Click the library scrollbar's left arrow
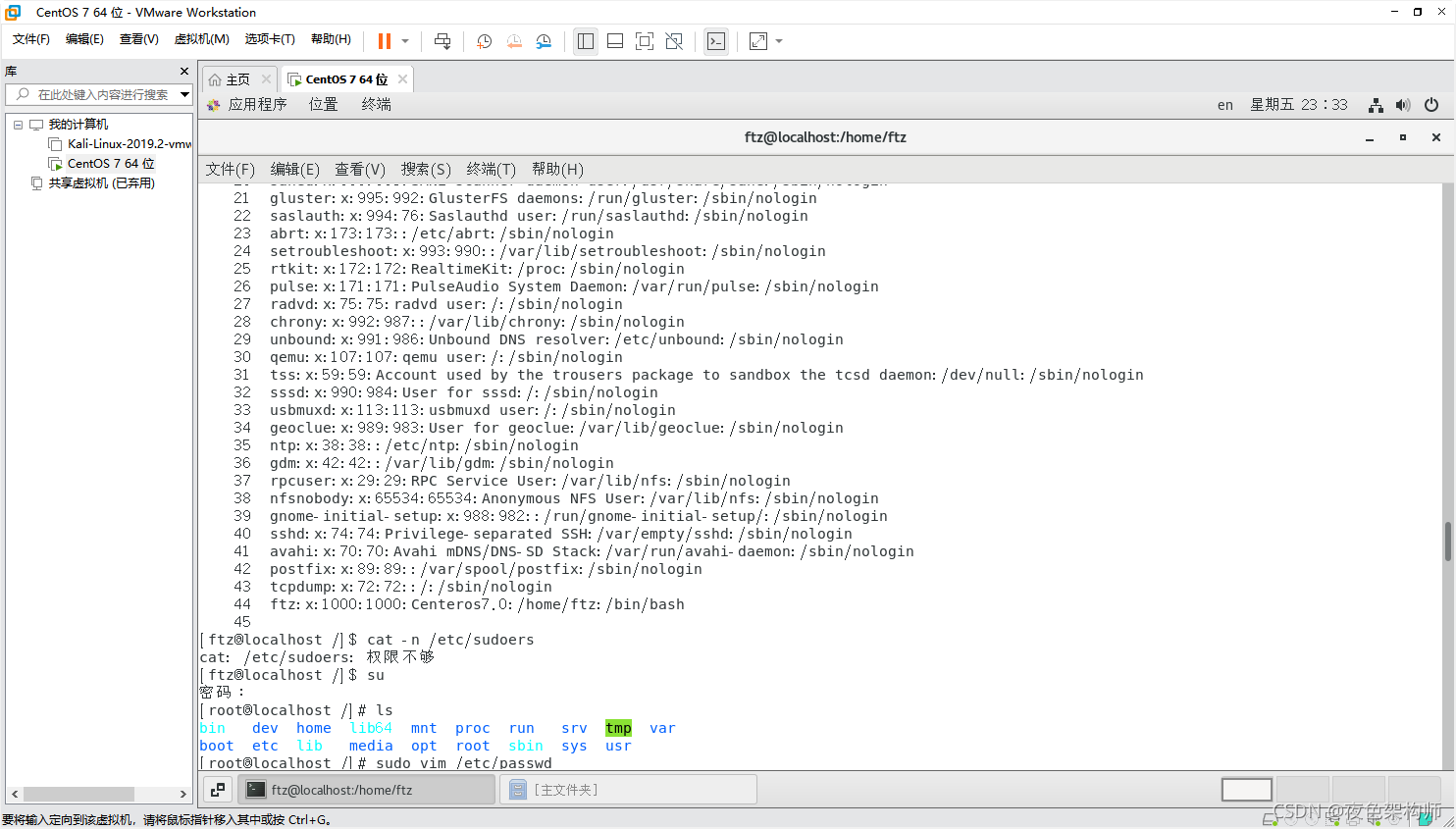1456x829 pixels. pos(14,794)
